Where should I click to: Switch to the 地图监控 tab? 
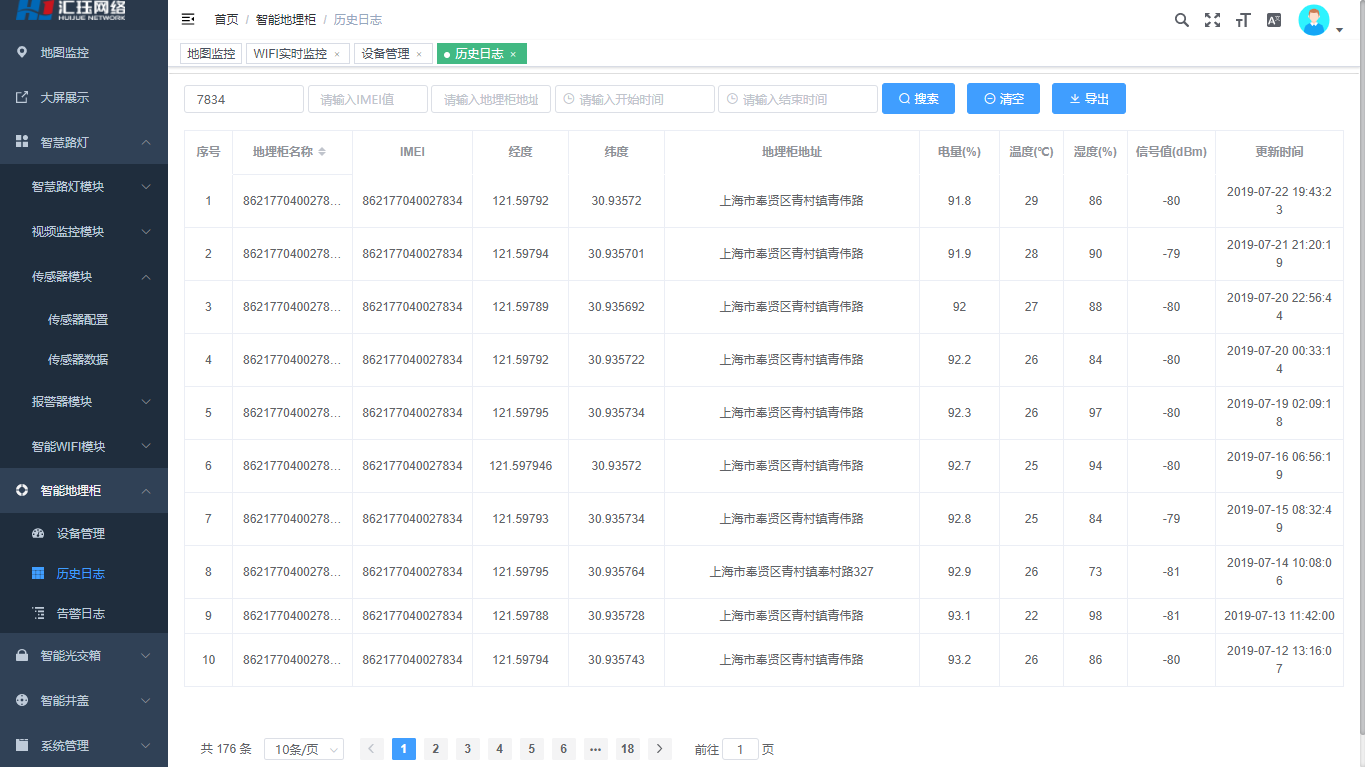click(211, 54)
